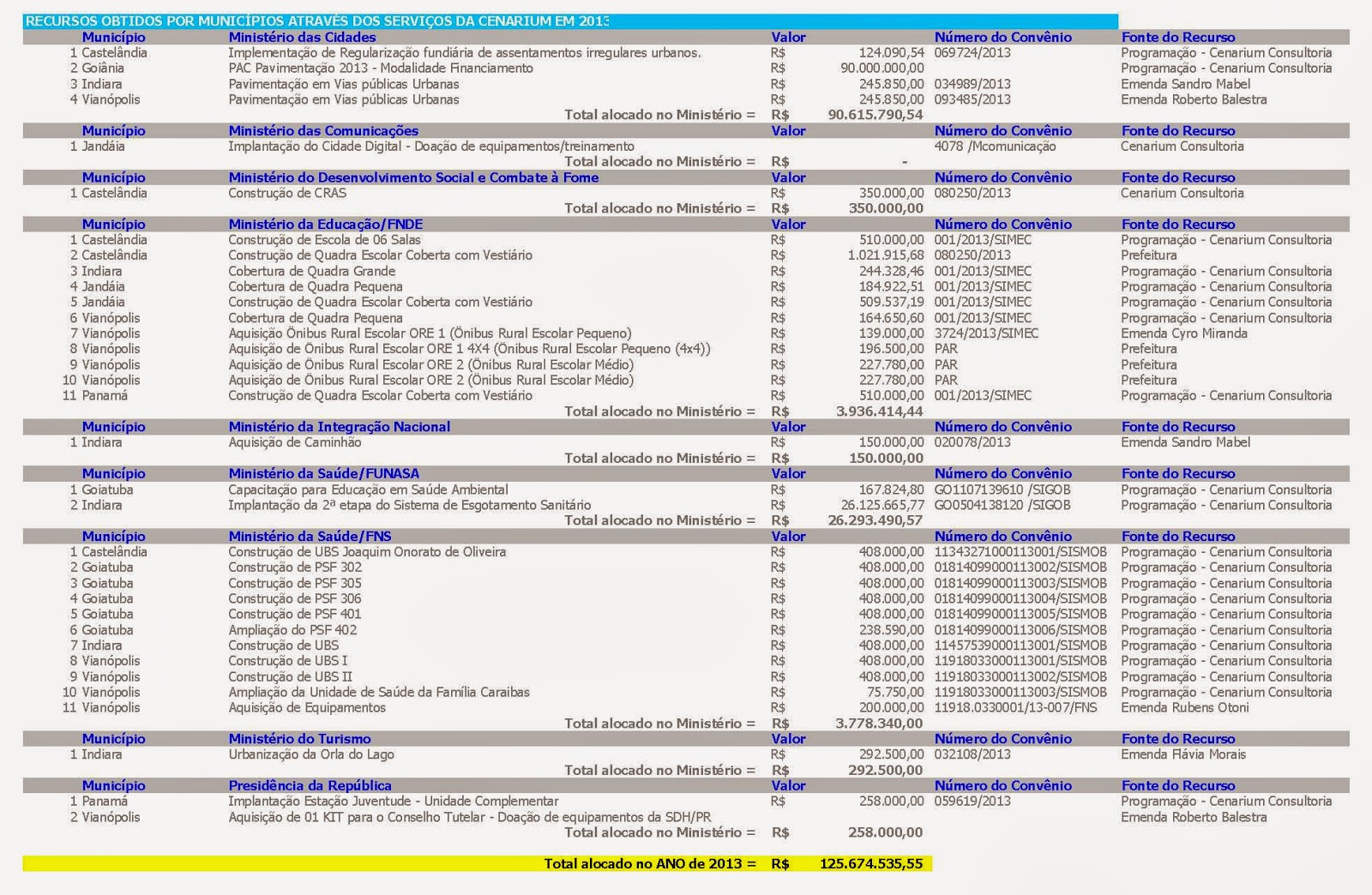The height and width of the screenshot is (895, 1372).
Task: Select the value '509.537,19'
Action: tap(892, 302)
